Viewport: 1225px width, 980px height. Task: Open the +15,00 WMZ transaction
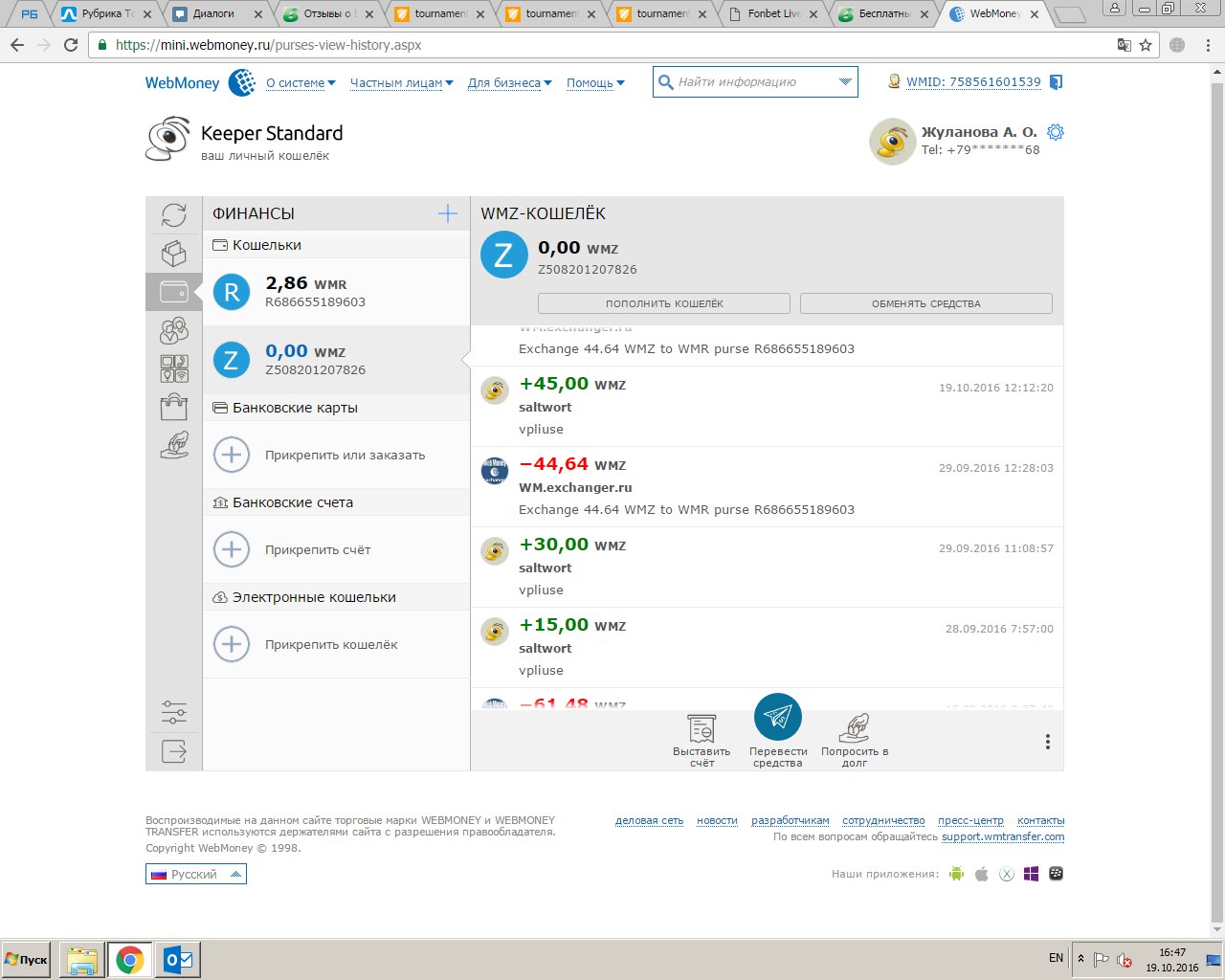[767, 648]
